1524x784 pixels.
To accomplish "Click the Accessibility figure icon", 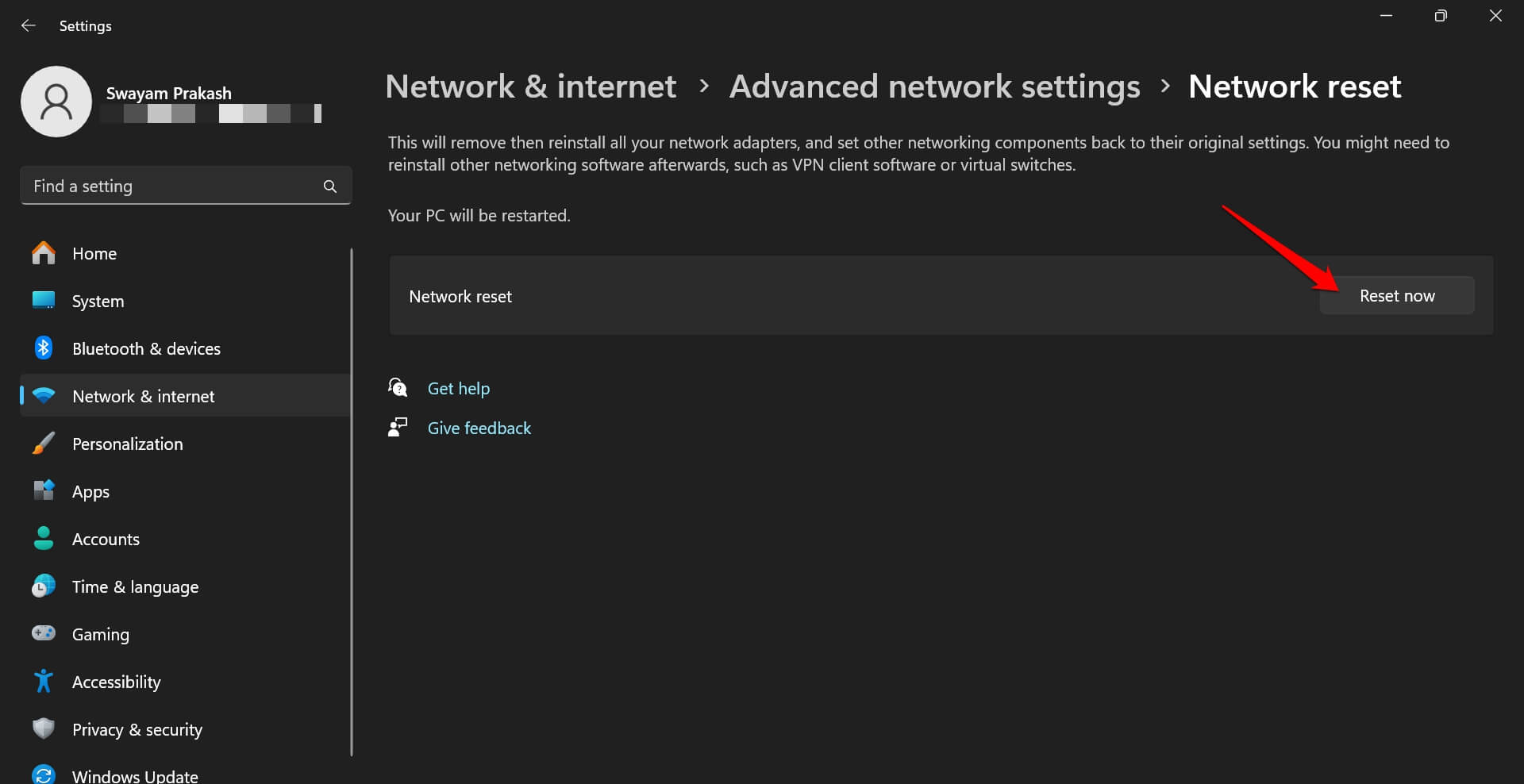I will click(44, 682).
